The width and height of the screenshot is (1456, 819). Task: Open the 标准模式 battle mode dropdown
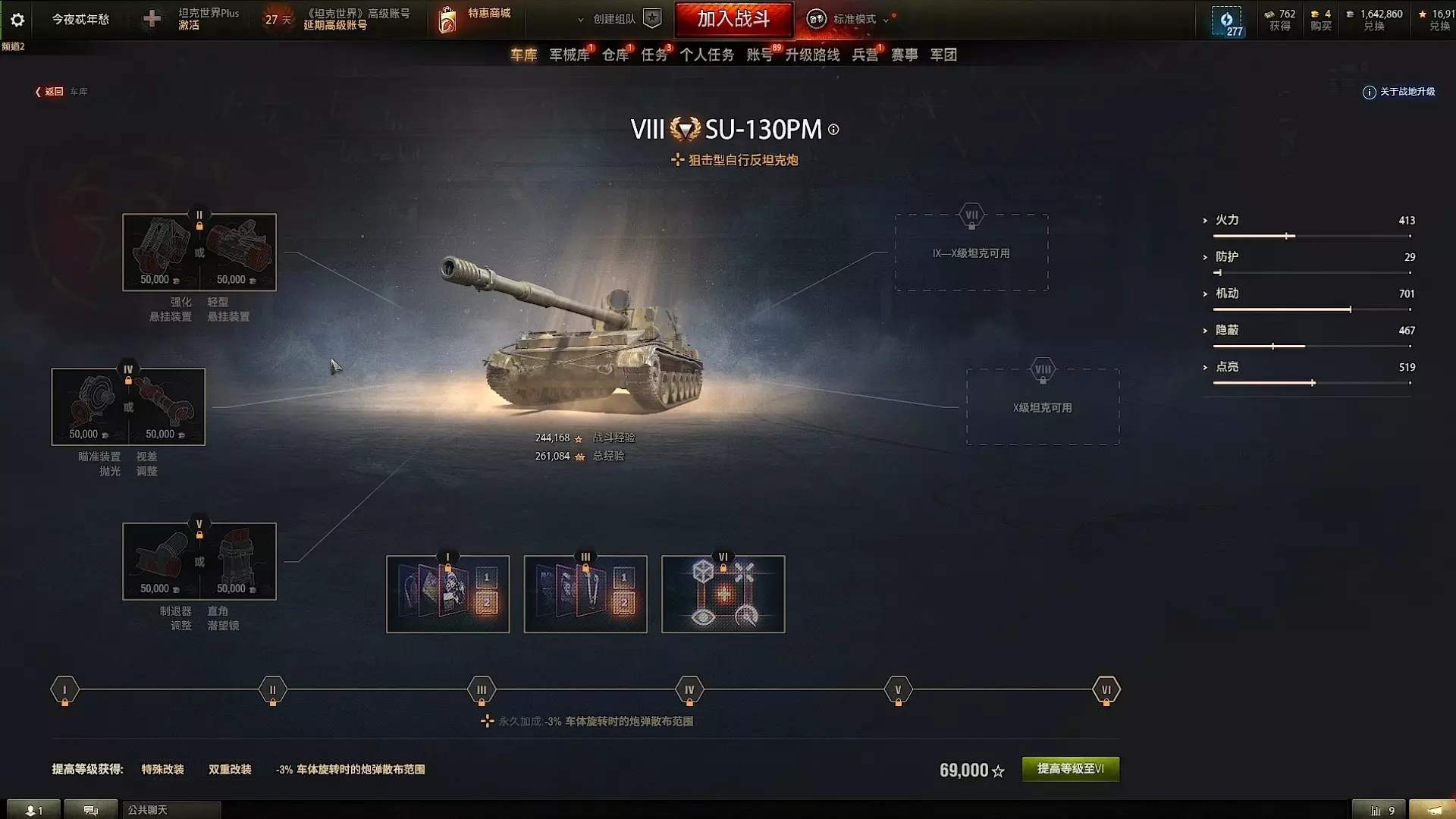847,19
